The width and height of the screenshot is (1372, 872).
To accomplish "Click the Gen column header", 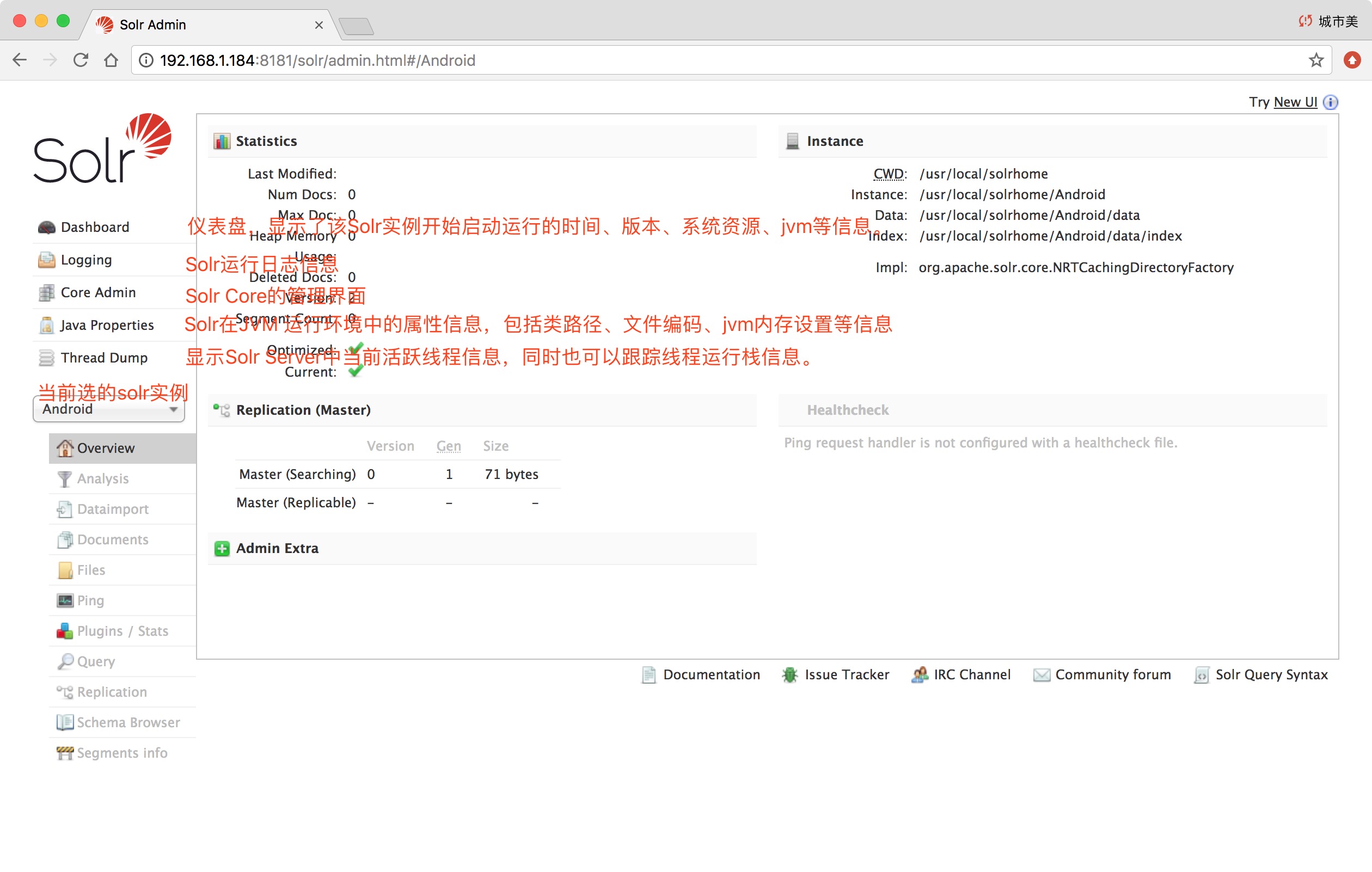I will click(x=449, y=446).
